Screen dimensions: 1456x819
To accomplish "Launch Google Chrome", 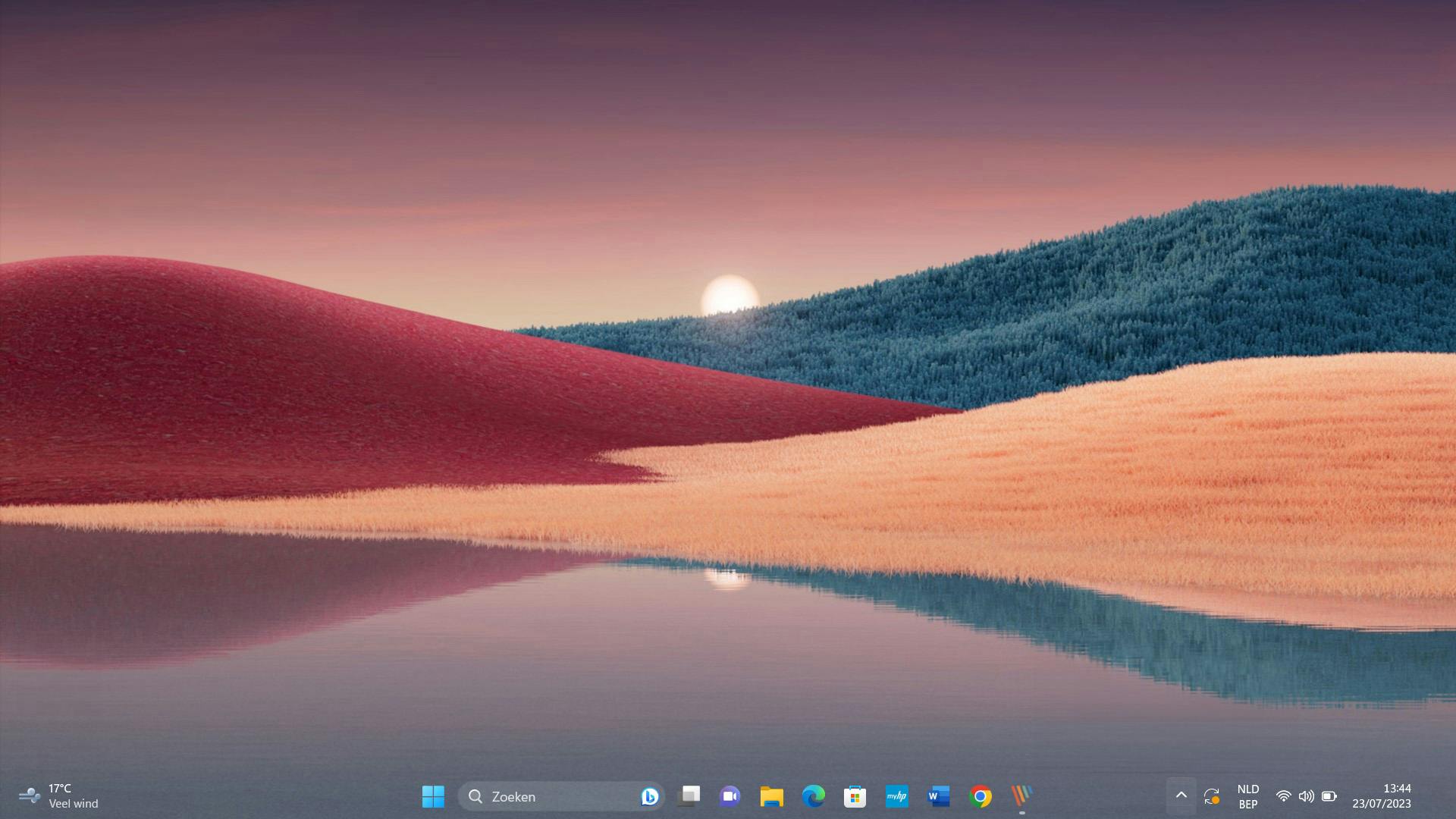I will point(980,796).
